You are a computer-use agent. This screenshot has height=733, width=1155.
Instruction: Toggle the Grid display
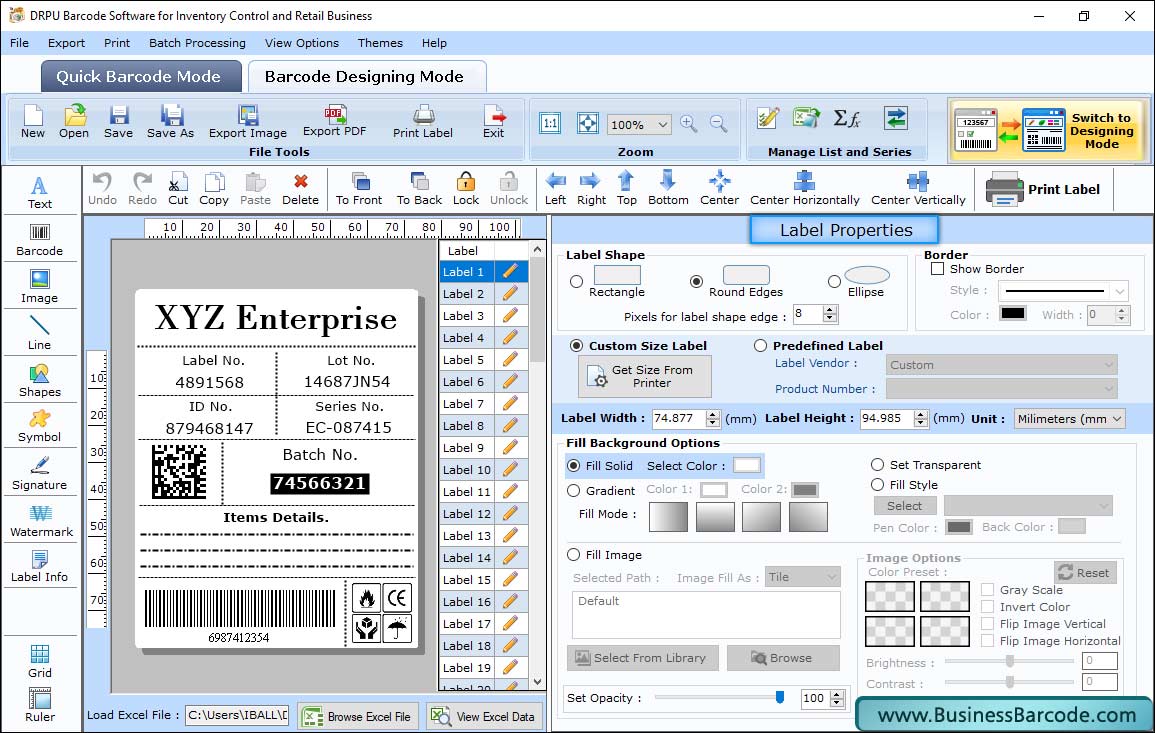[x=40, y=661]
